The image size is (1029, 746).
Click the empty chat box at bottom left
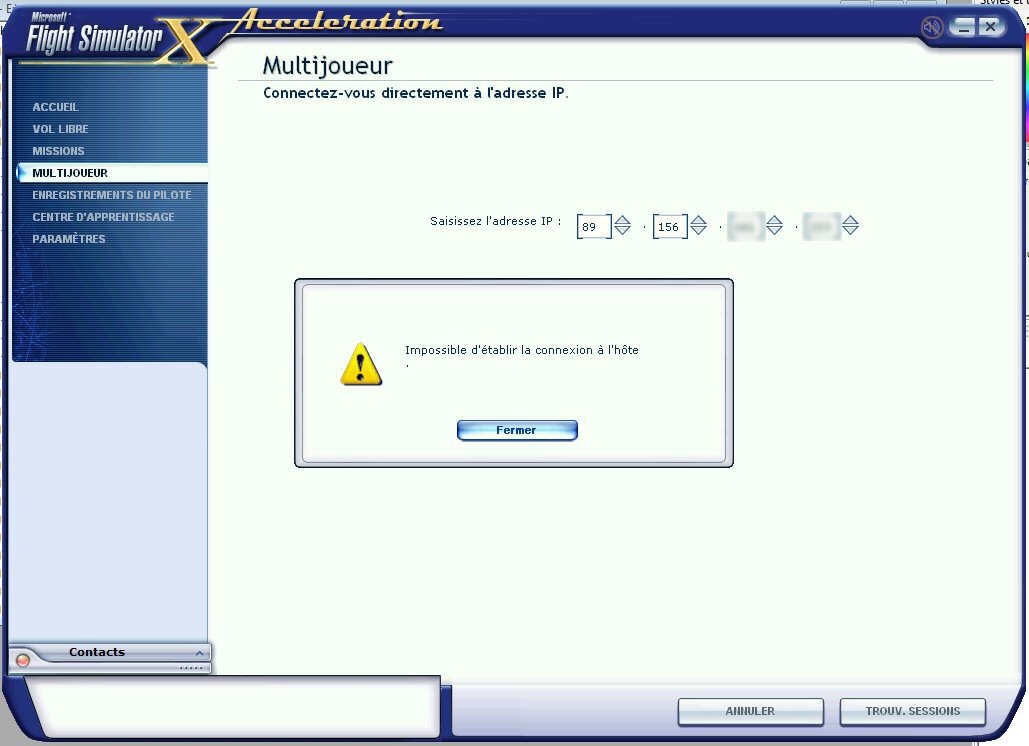tap(233, 707)
